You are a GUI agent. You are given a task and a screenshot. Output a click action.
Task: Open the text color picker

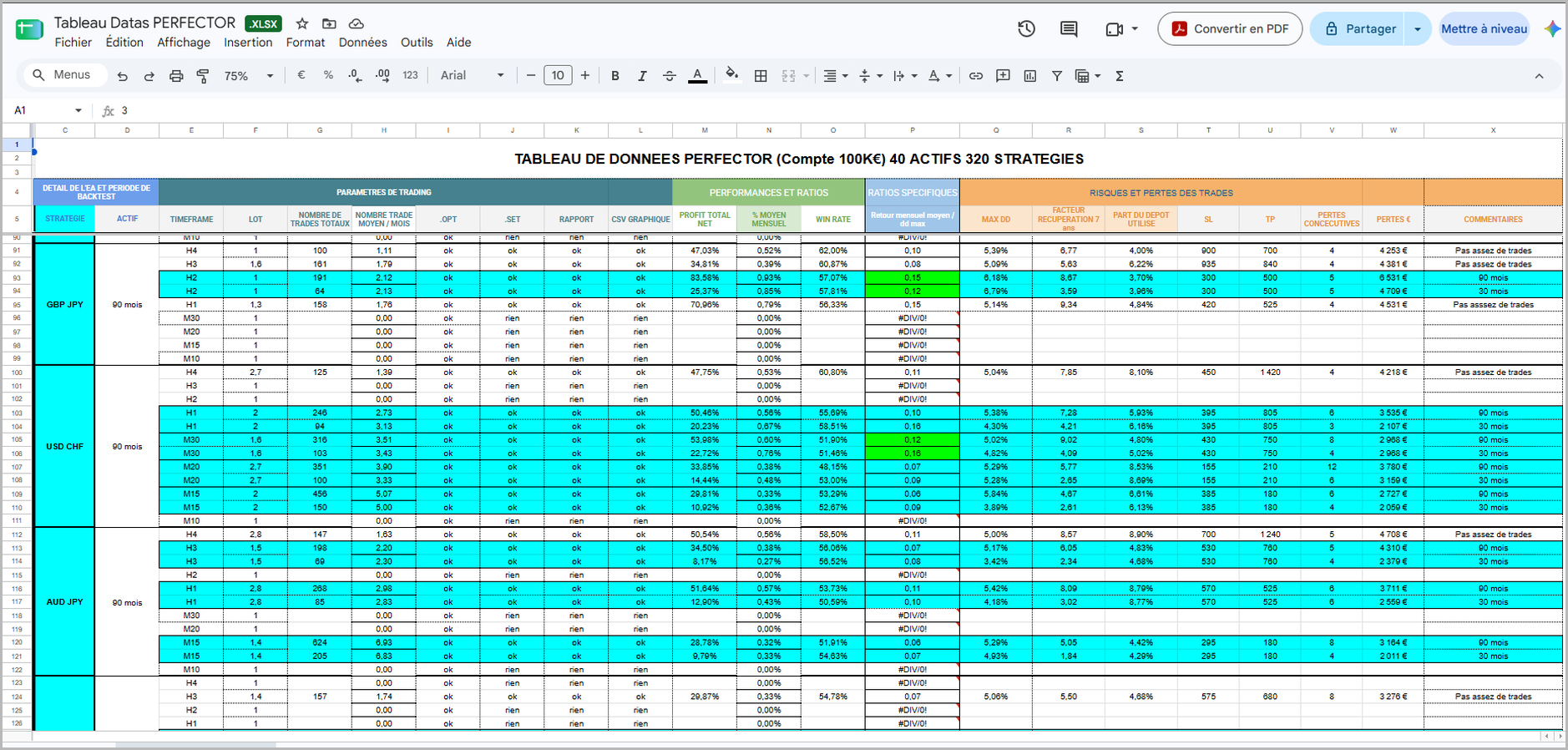698,76
